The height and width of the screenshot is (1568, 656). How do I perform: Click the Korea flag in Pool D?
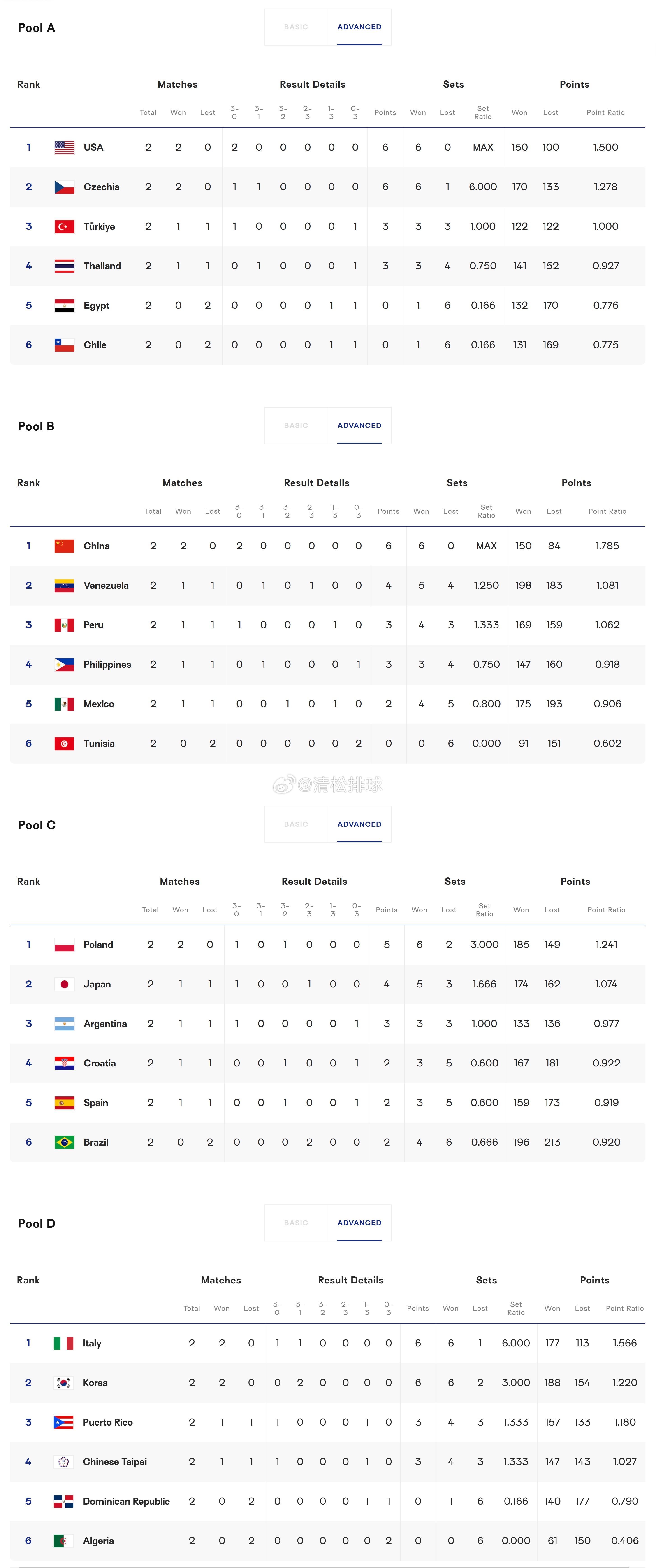pyautogui.click(x=64, y=1383)
